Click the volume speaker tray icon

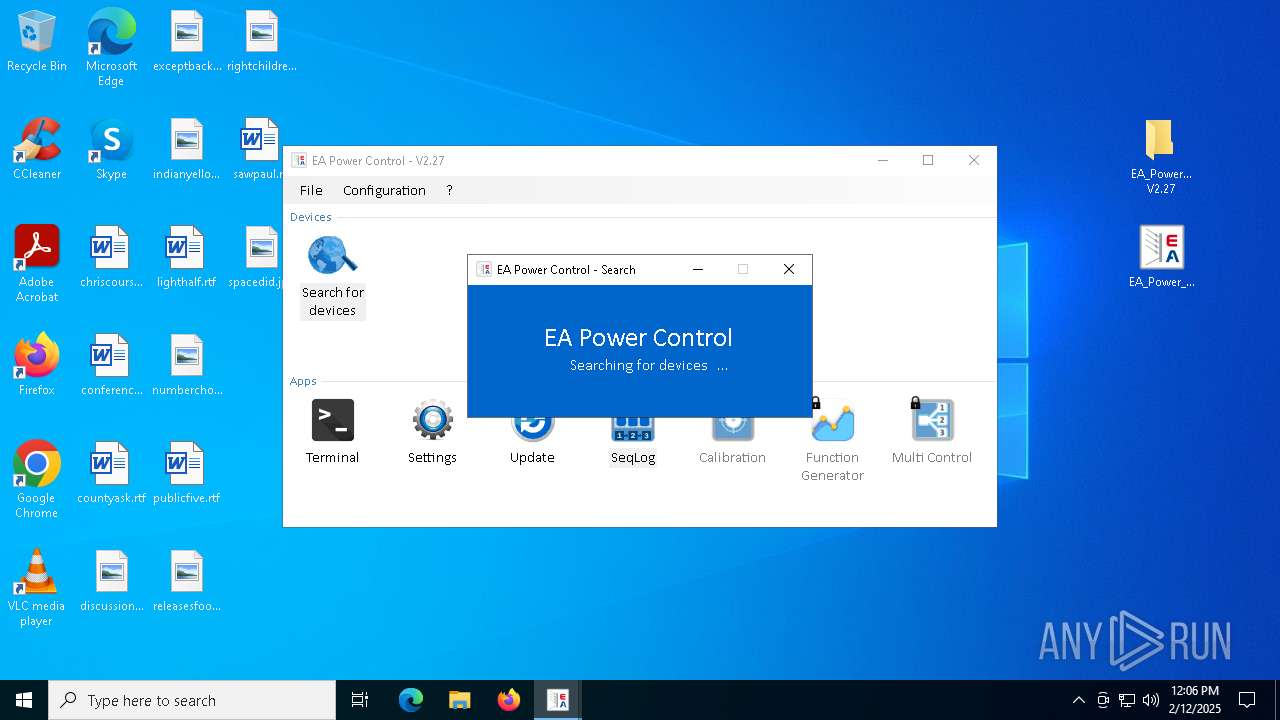[1151, 700]
